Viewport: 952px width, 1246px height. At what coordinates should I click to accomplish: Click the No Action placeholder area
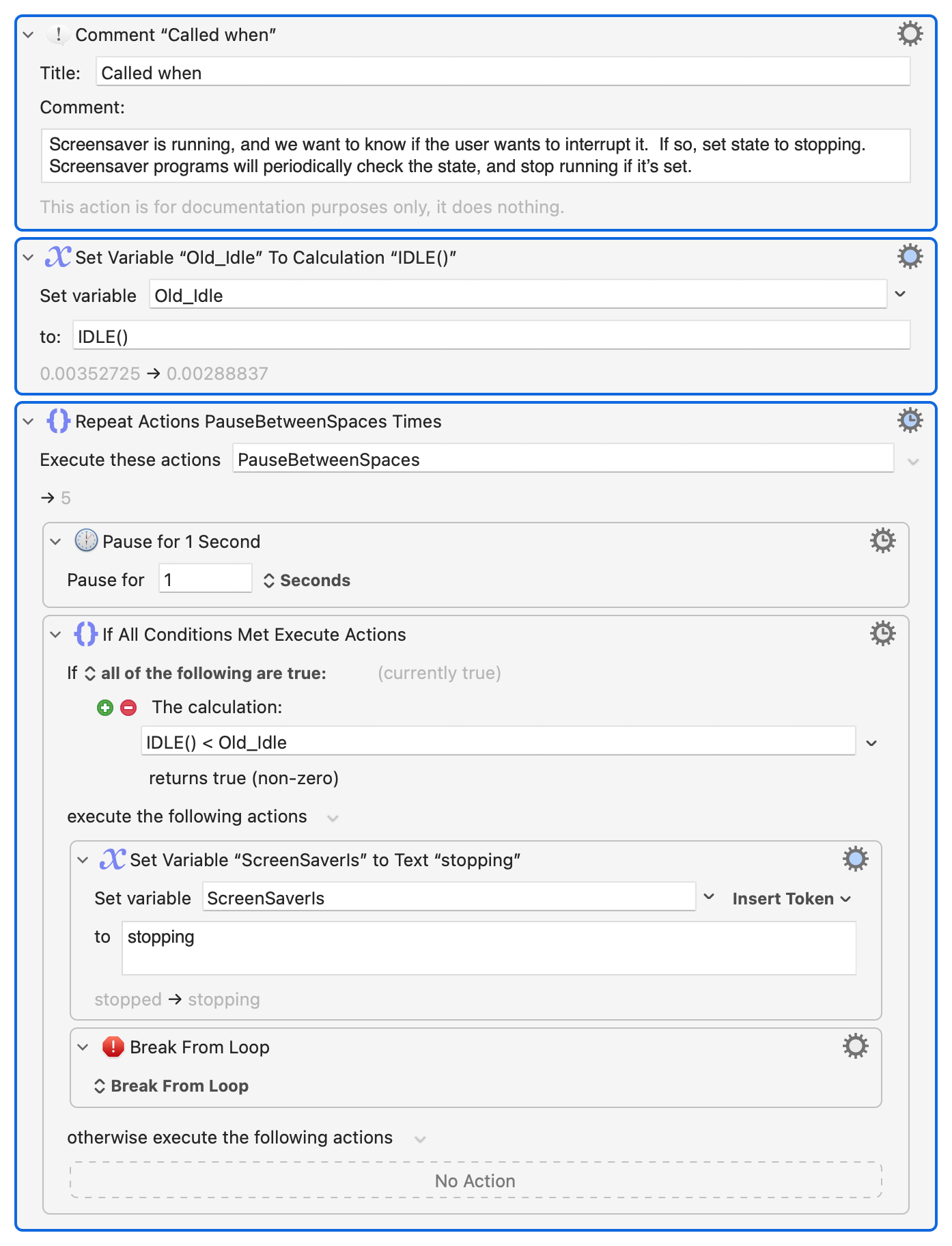click(475, 1180)
